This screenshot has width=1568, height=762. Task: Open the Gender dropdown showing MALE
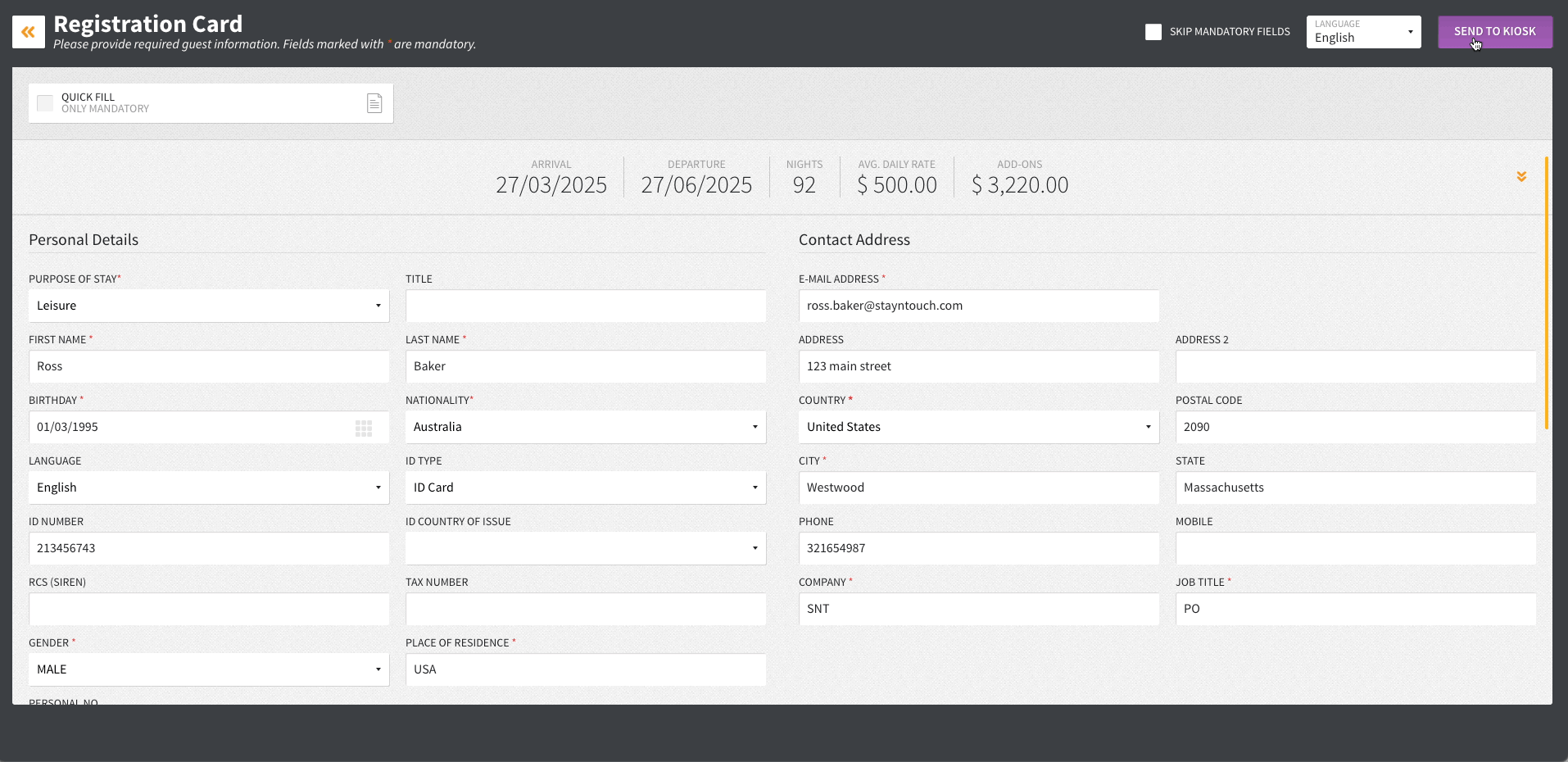coord(209,669)
